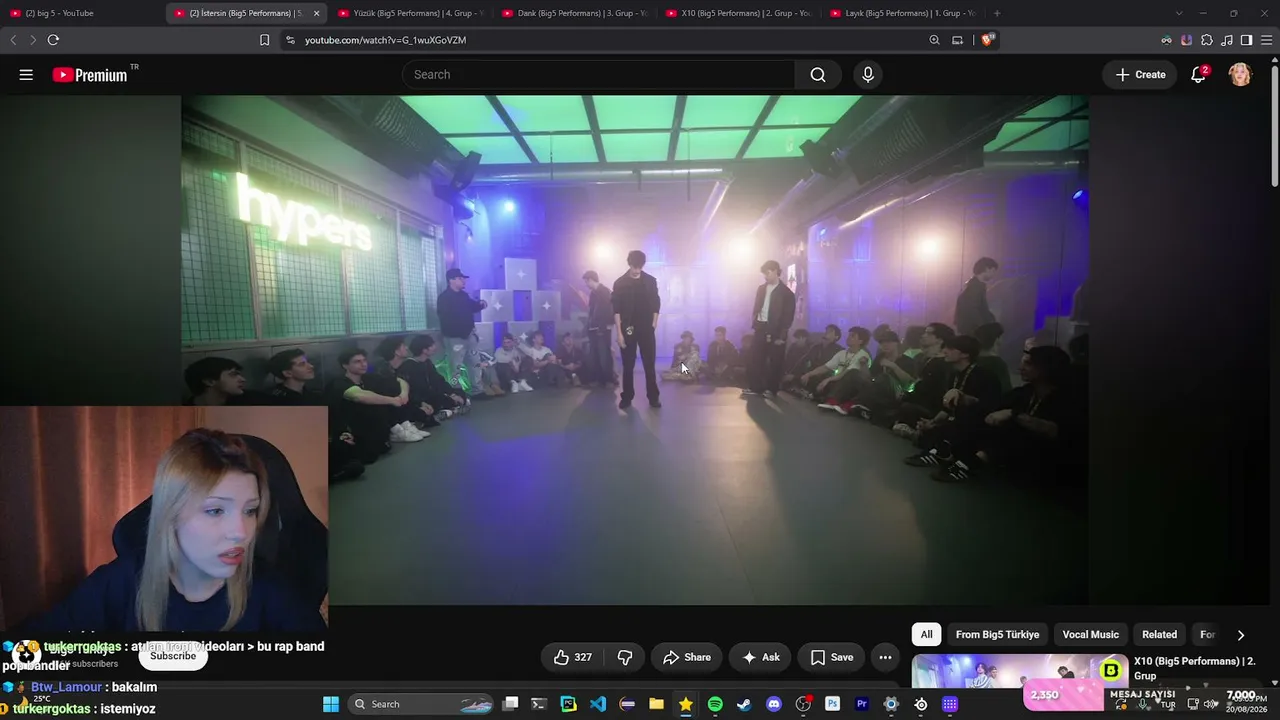
Task: Open the more actions ellipsis menu
Action: (x=885, y=657)
